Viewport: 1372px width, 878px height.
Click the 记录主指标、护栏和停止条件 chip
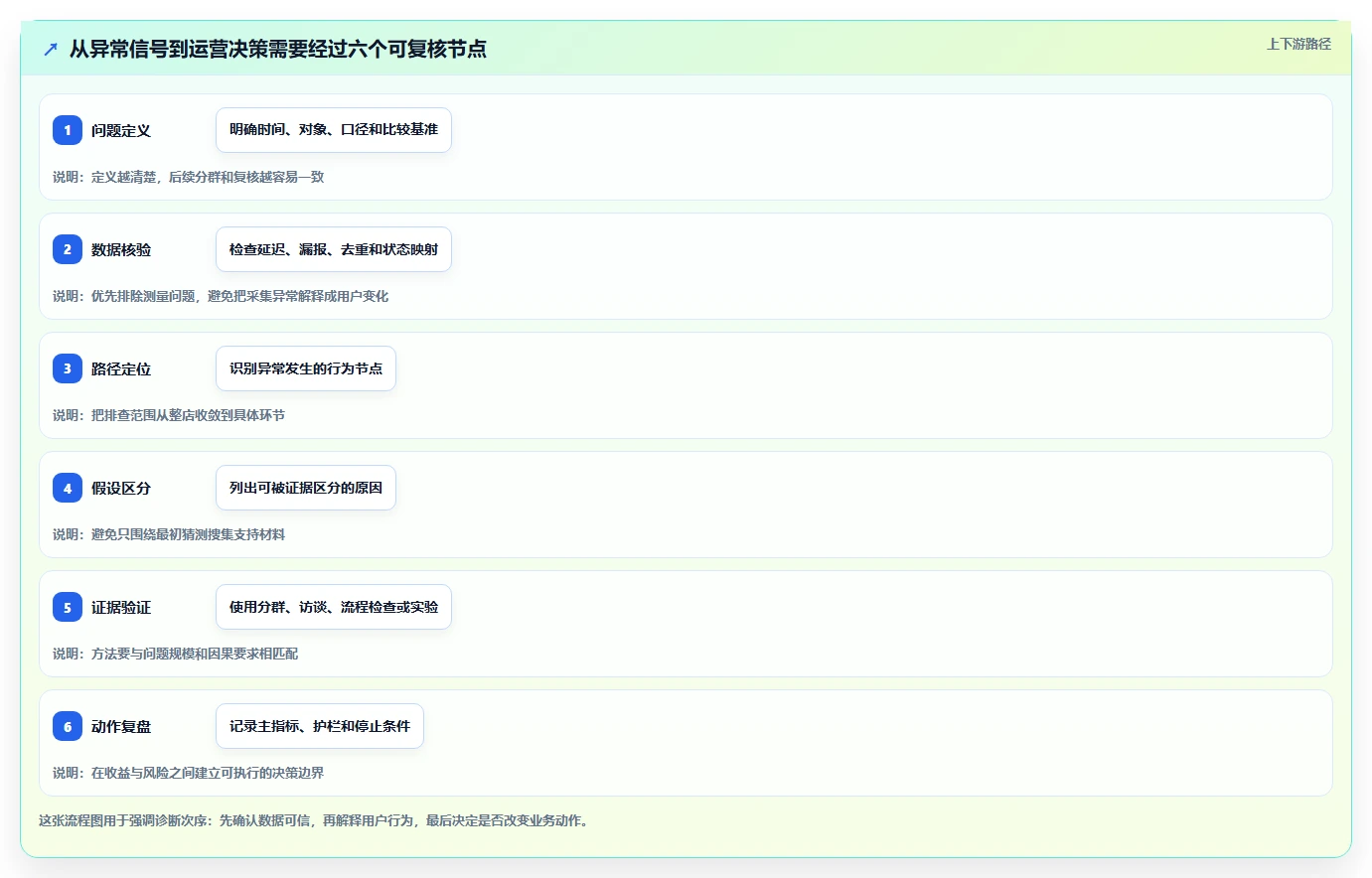tap(320, 726)
